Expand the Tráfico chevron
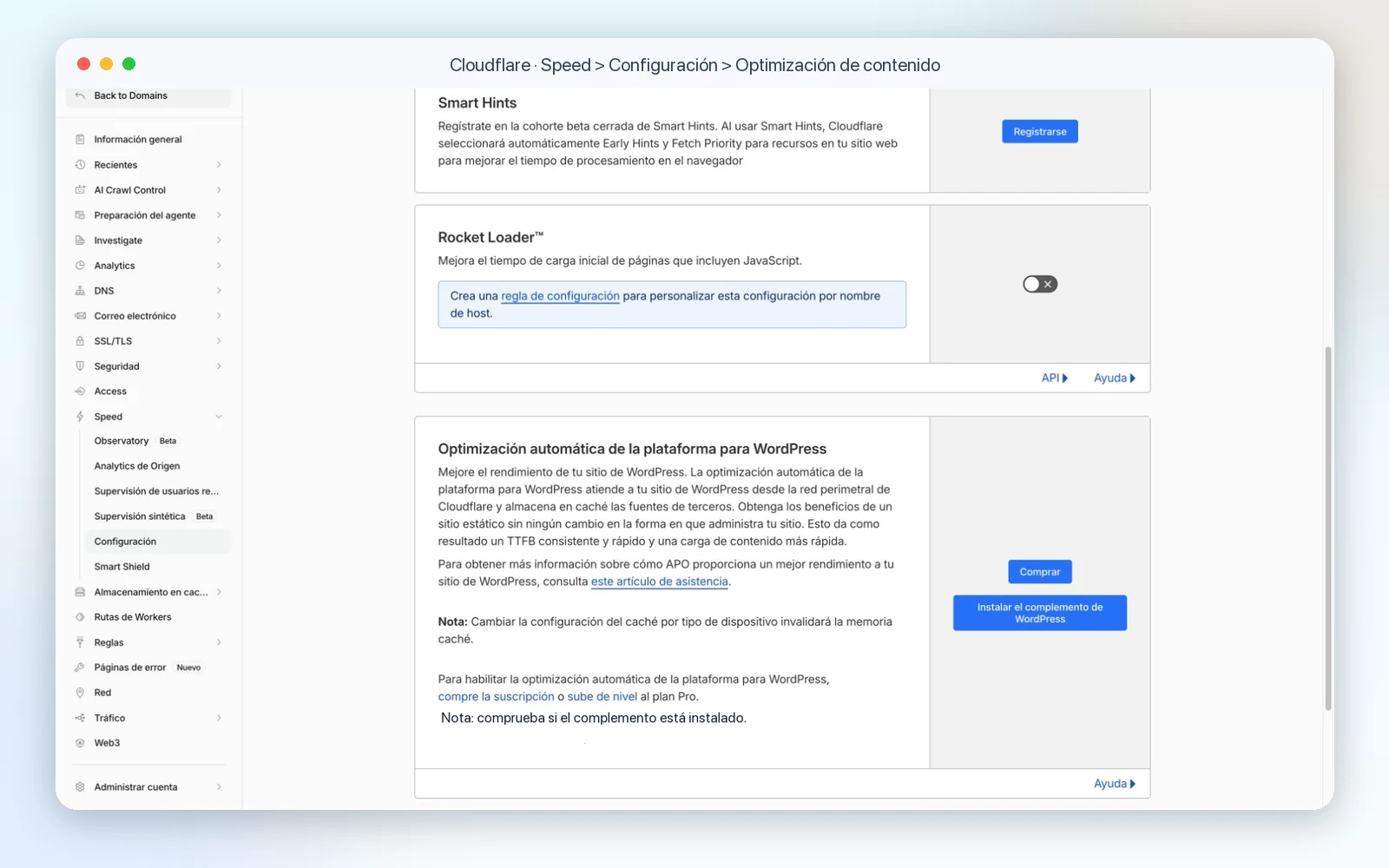This screenshot has width=1389, height=868. click(x=219, y=718)
